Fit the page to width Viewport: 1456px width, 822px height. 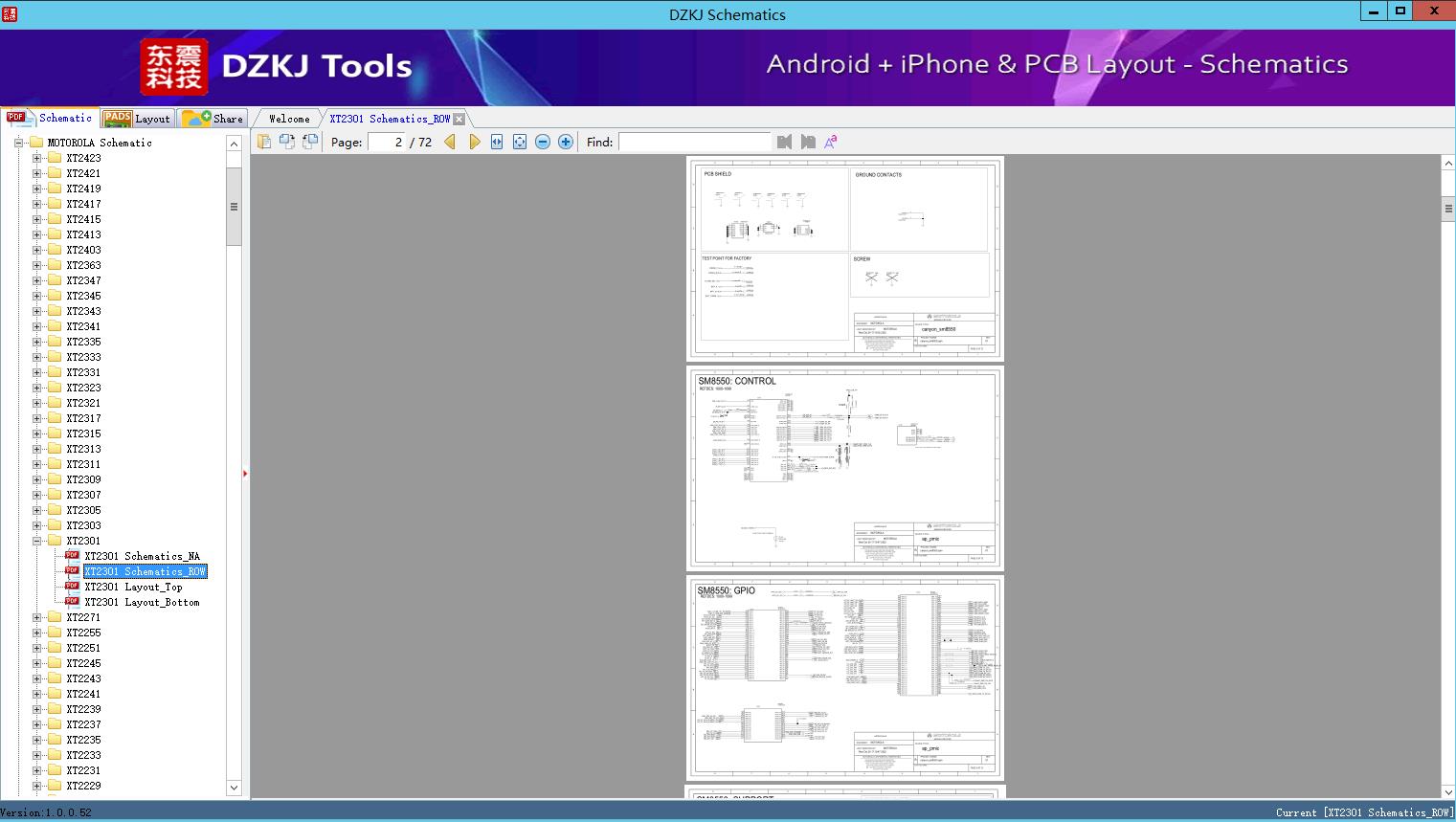497,142
